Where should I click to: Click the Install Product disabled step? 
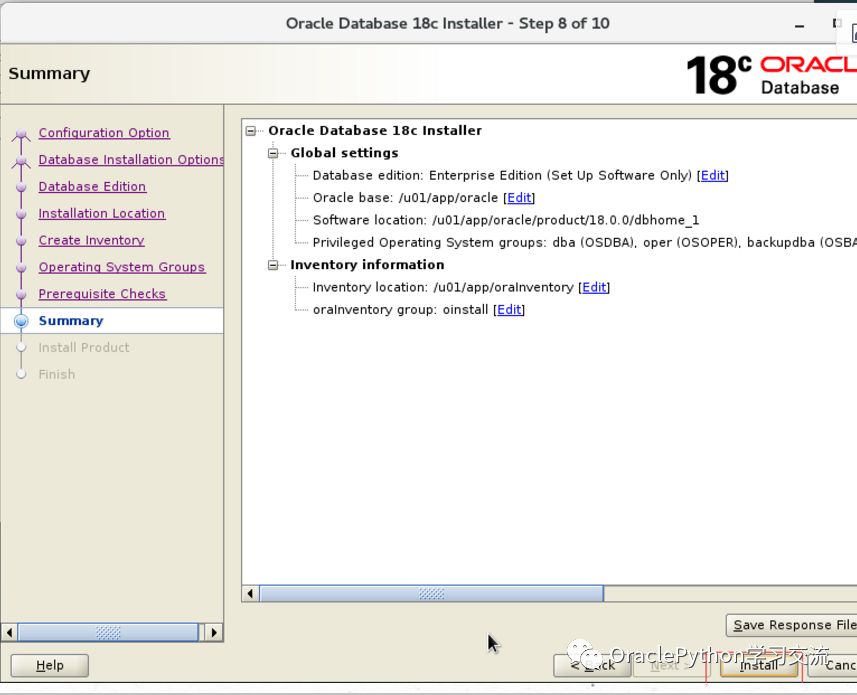point(84,348)
